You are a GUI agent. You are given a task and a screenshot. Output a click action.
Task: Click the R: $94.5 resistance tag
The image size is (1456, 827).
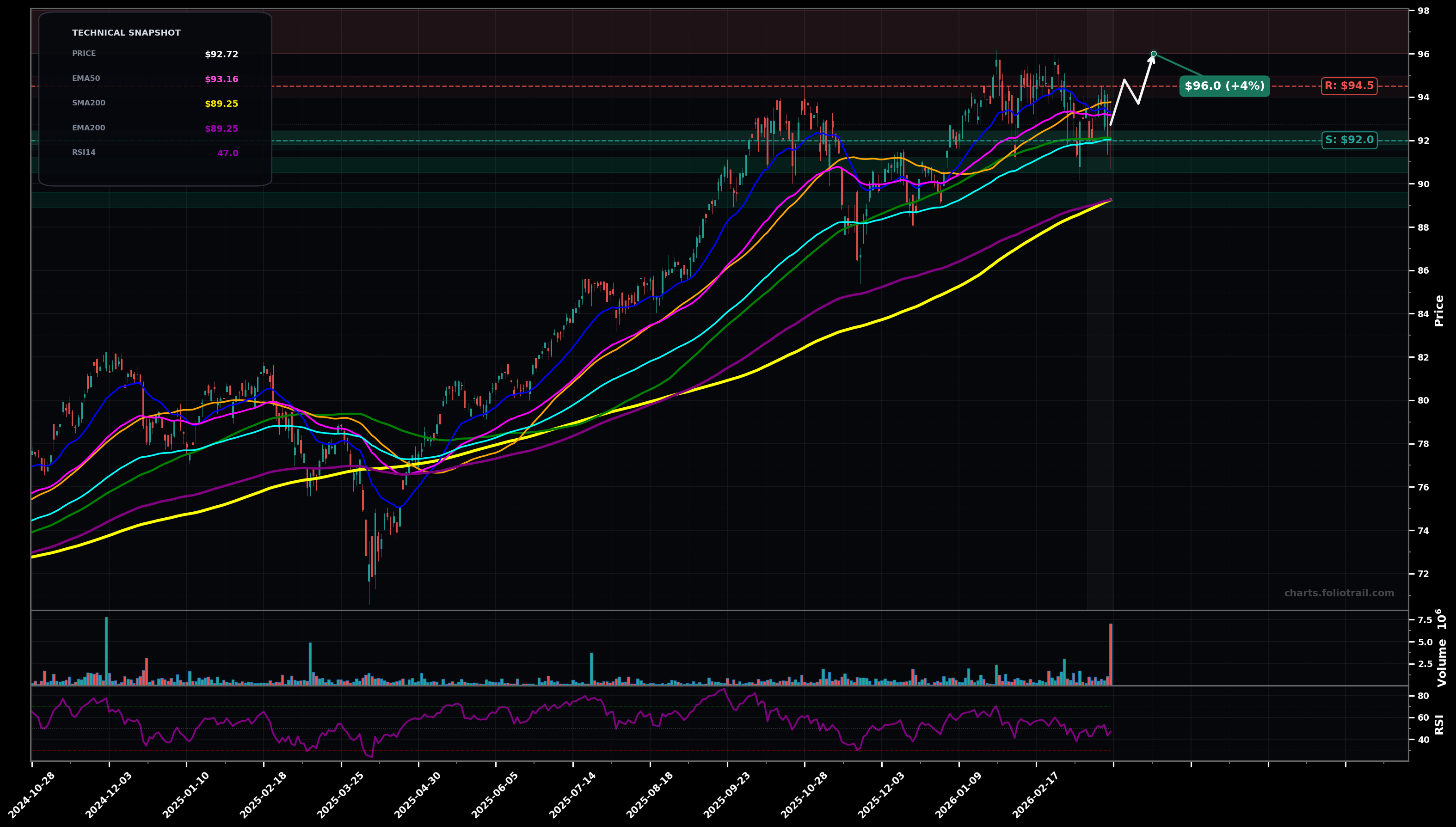click(x=1349, y=86)
